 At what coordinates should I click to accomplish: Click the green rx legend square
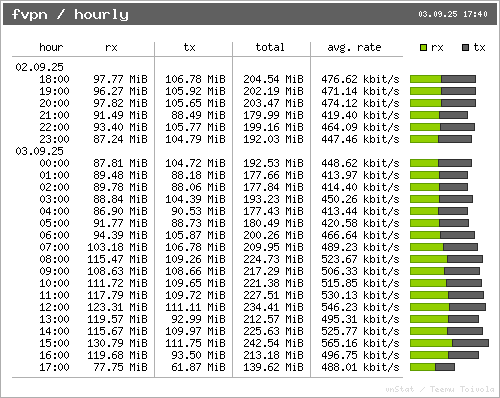tap(423, 47)
